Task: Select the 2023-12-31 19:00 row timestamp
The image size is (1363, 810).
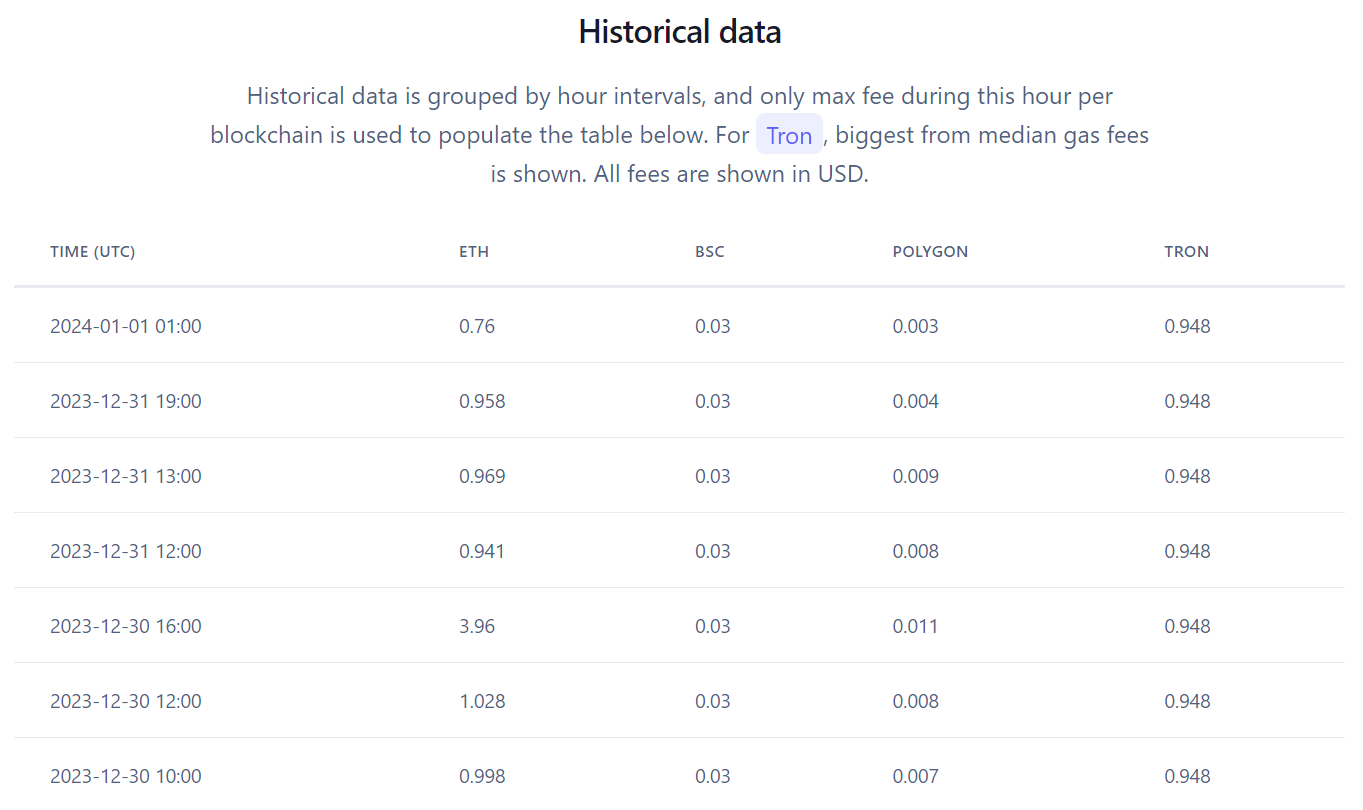Action: 126,401
